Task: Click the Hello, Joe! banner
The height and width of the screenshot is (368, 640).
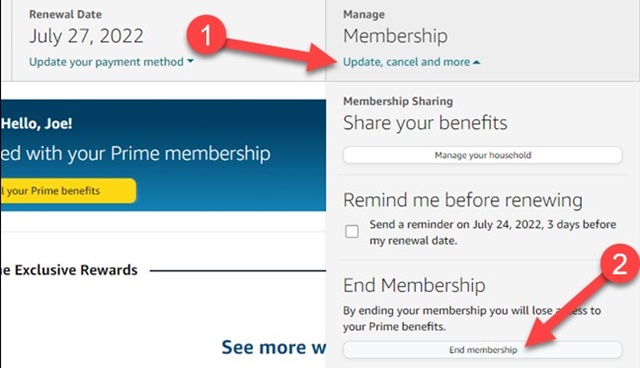Action: tap(37, 123)
